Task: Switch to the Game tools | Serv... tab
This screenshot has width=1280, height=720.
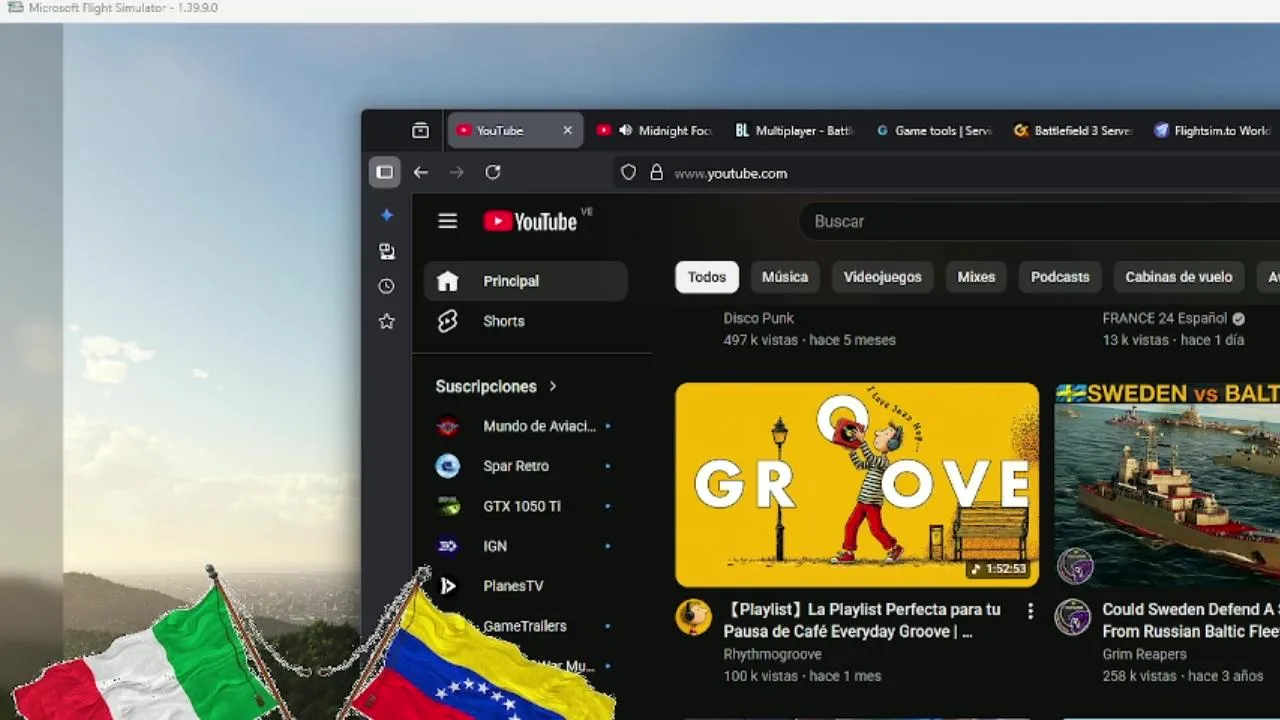Action: coord(934,130)
